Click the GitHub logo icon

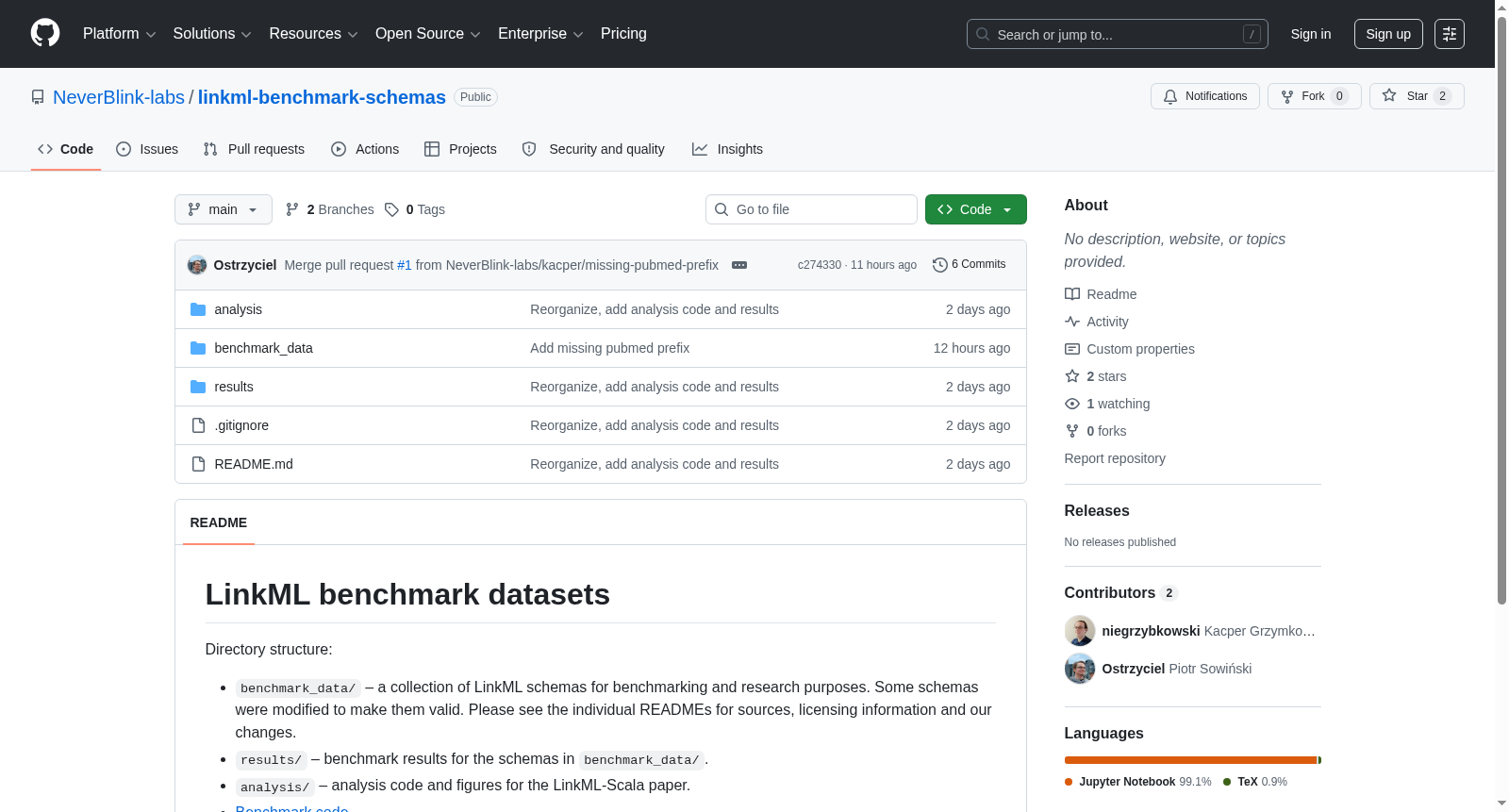pyautogui.click(x=45, y=33)
